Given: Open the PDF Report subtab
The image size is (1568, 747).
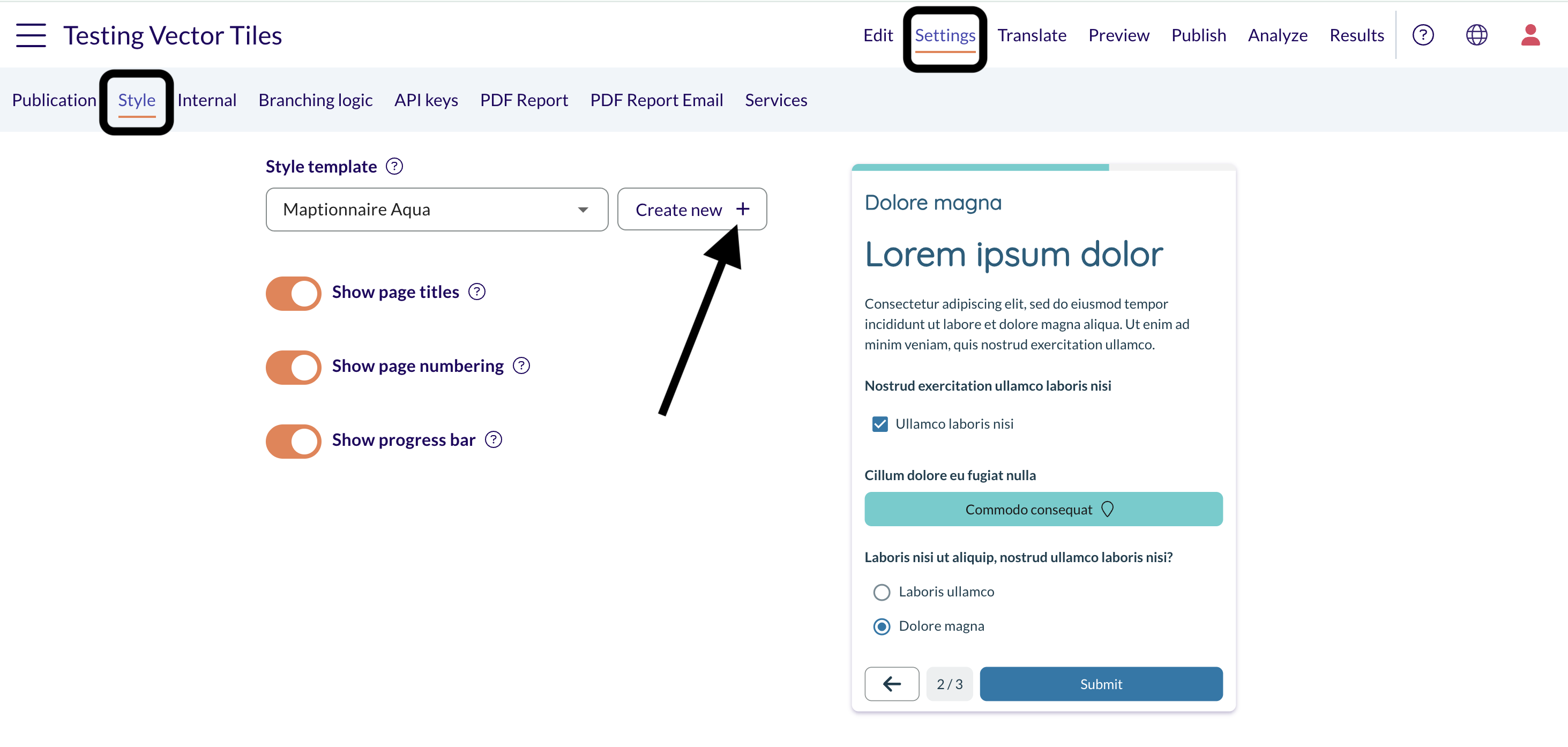Looking at the screenshot, I should point(524,100).
